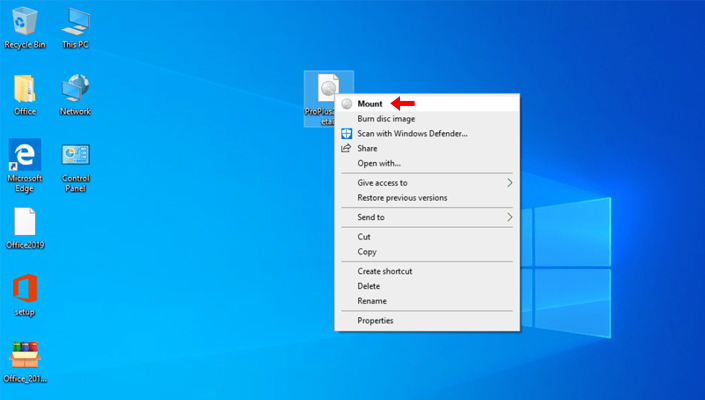Select the Network desktop icon
This screenshot has width=705, height=400.
pos(76,89)
